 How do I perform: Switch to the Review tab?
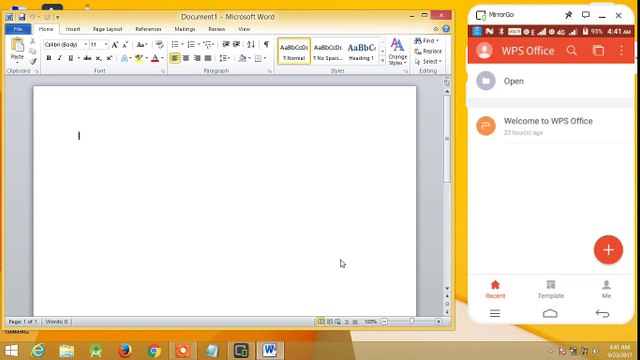click(217, 29)
